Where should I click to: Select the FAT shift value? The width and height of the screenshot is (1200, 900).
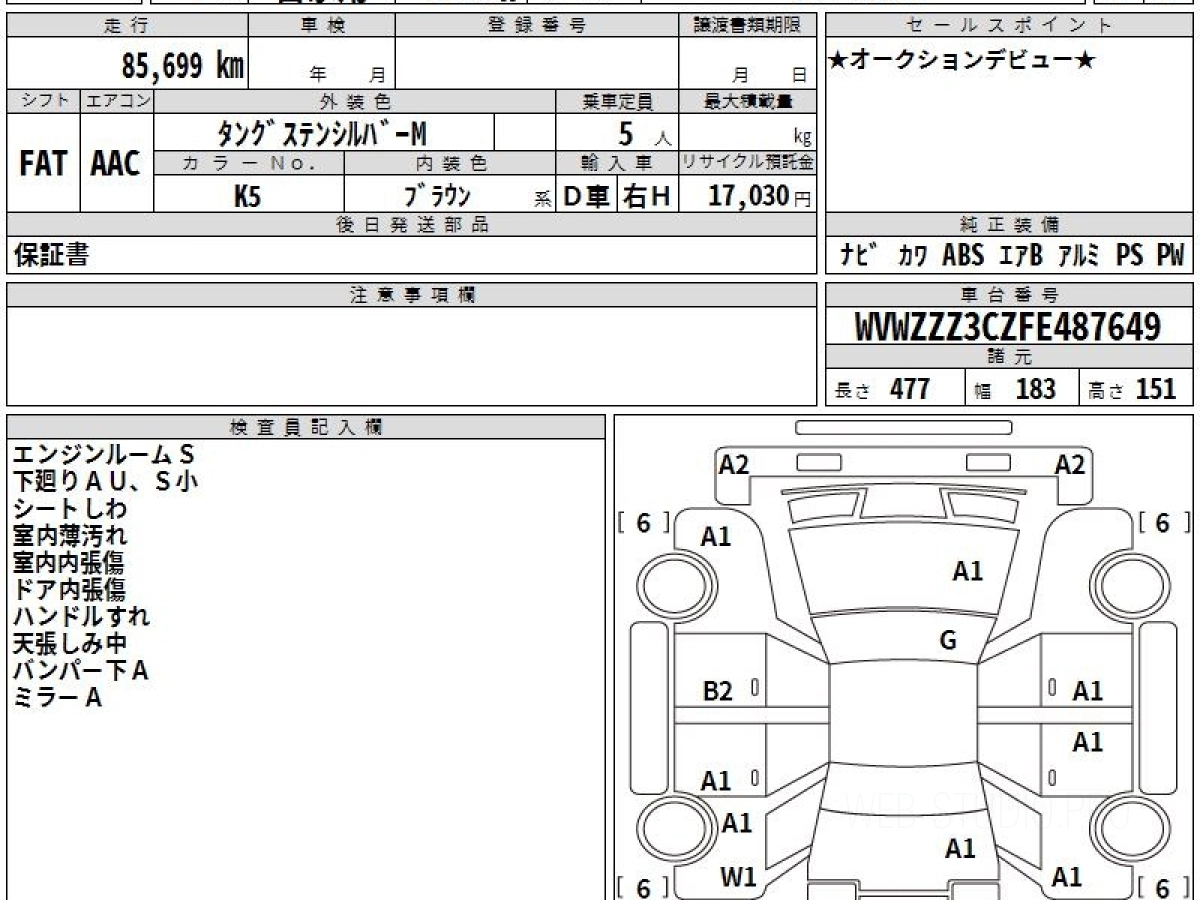click(43, 164)
